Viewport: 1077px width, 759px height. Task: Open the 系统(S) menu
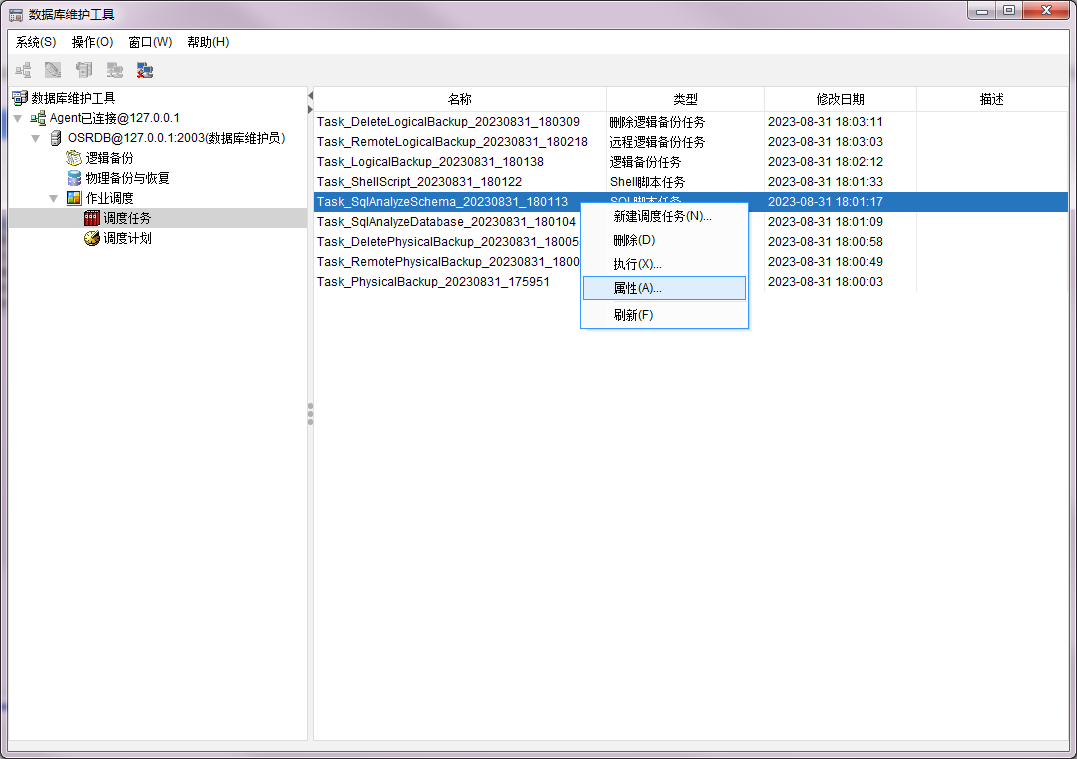point(36,42)
